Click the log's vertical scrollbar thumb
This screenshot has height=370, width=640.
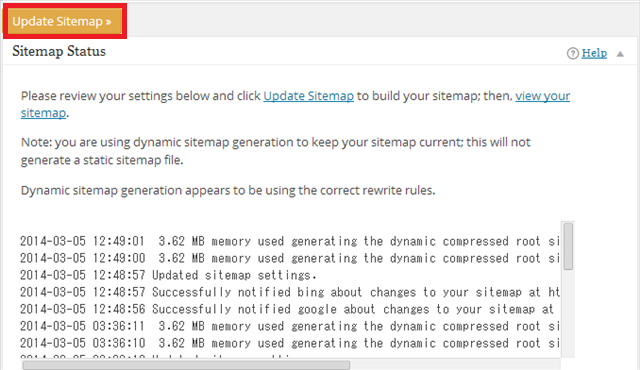(568, 246)
